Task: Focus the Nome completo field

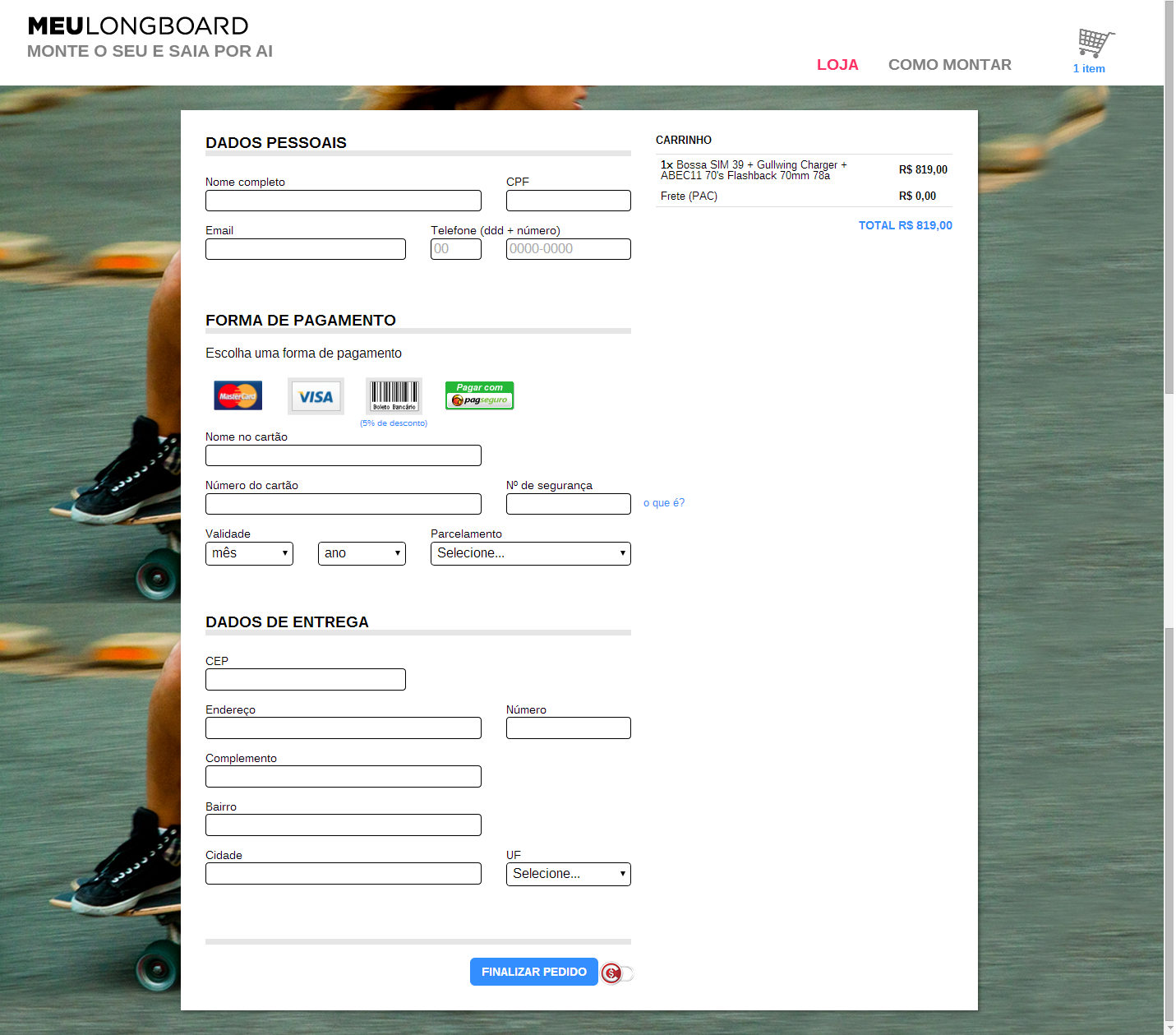Action: pyautogui.click(x=343, y=201)
